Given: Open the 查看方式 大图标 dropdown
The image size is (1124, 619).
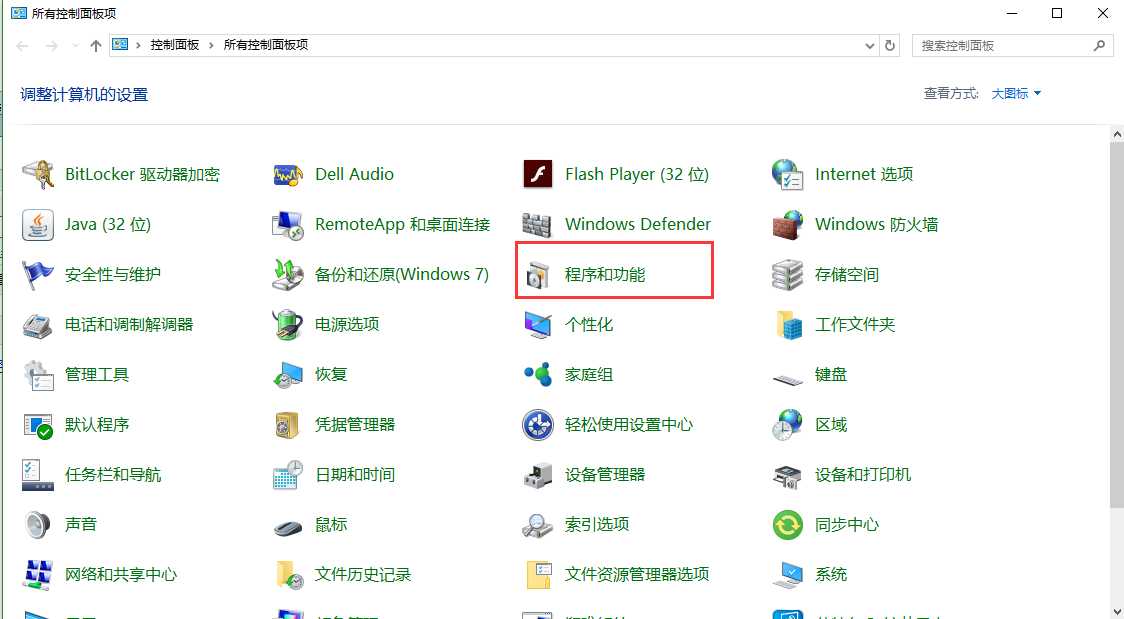Looking at the screenshot, I should [1016, 94].
